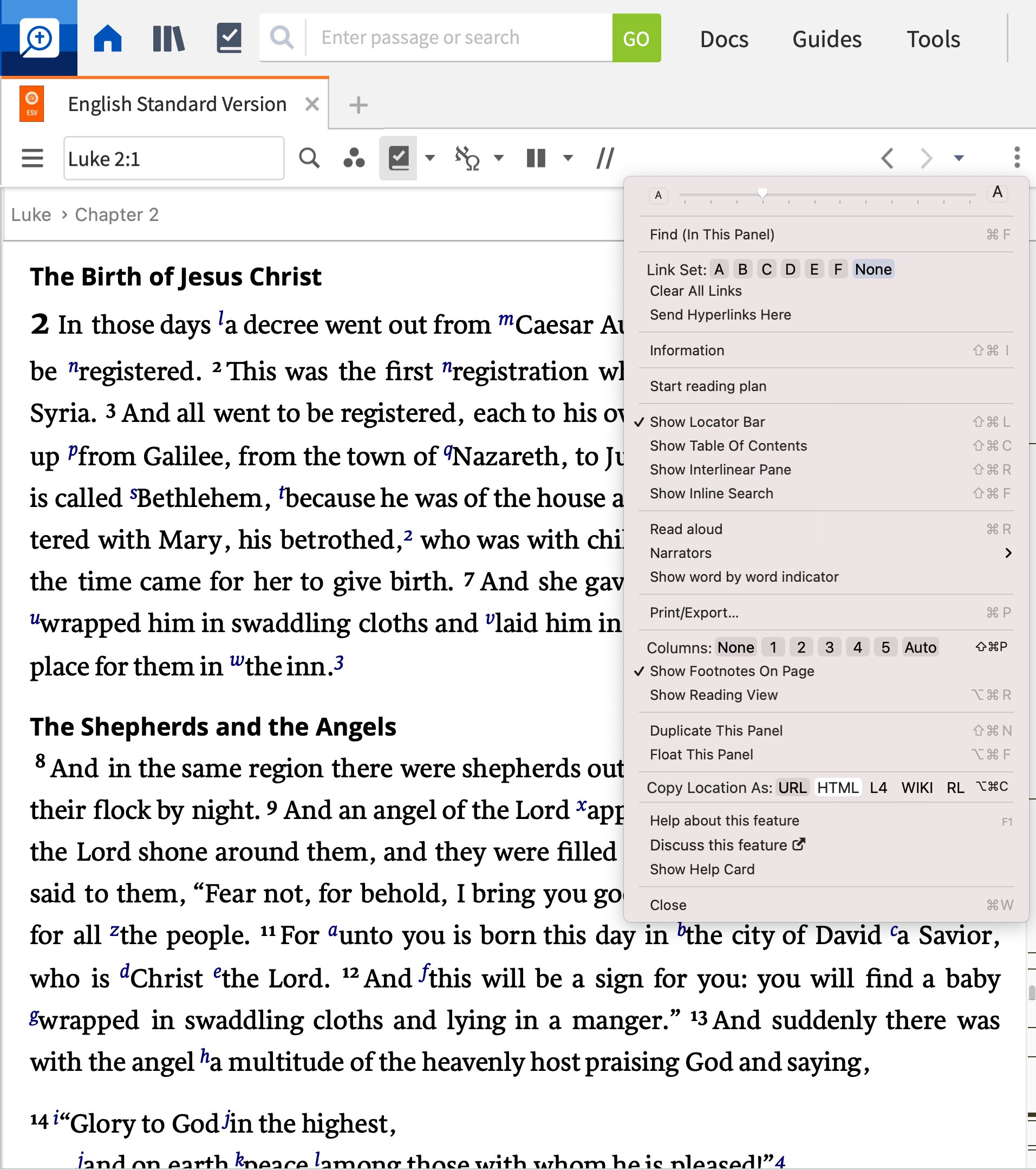The width and height of the screenshot is (1036, 1170).
Task: Set columns to None
Action: point(736,647)
